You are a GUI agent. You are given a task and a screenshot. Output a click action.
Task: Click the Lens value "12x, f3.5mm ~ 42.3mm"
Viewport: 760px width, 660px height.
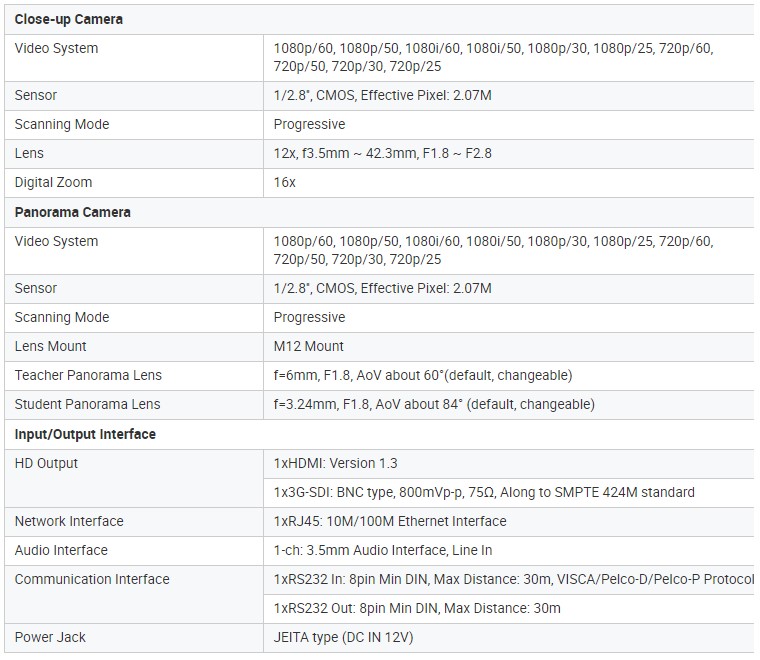(382, 153)
